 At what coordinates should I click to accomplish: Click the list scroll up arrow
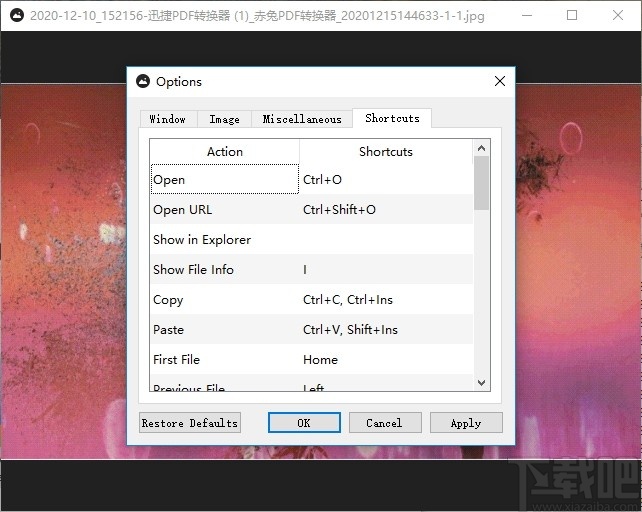click(482, 148)
